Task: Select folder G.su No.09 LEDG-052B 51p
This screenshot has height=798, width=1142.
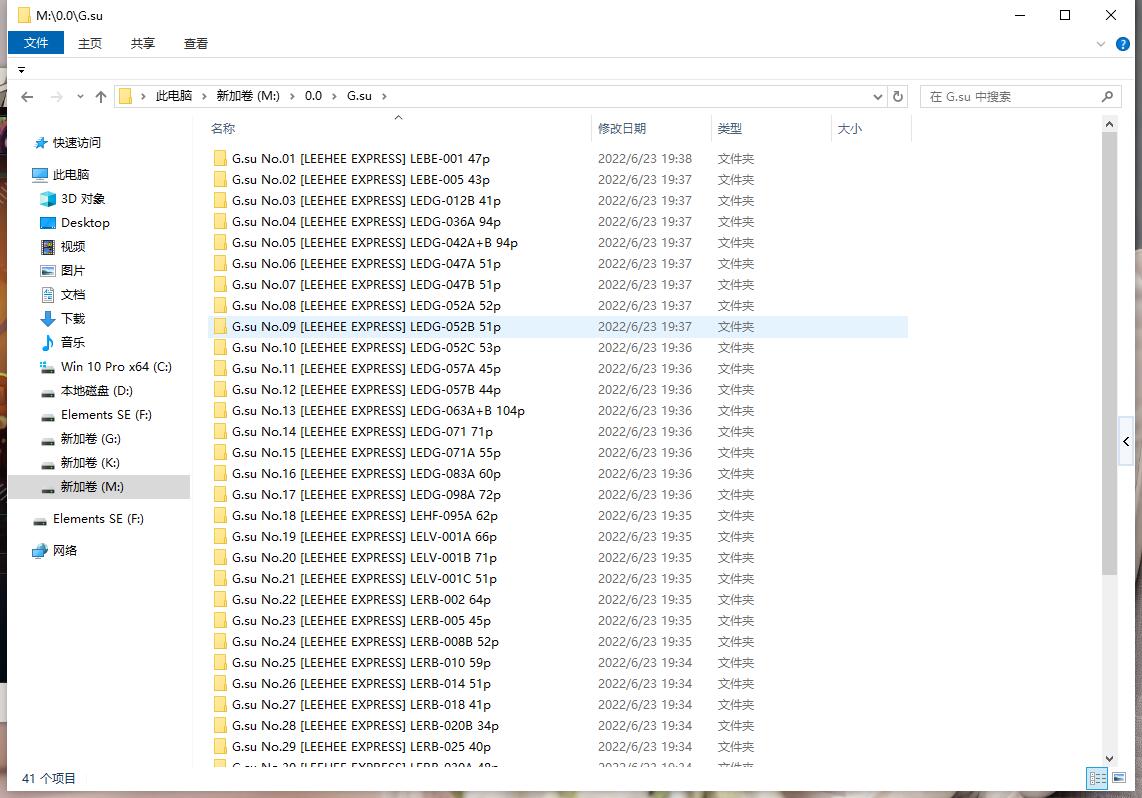Action: [558, 327]
